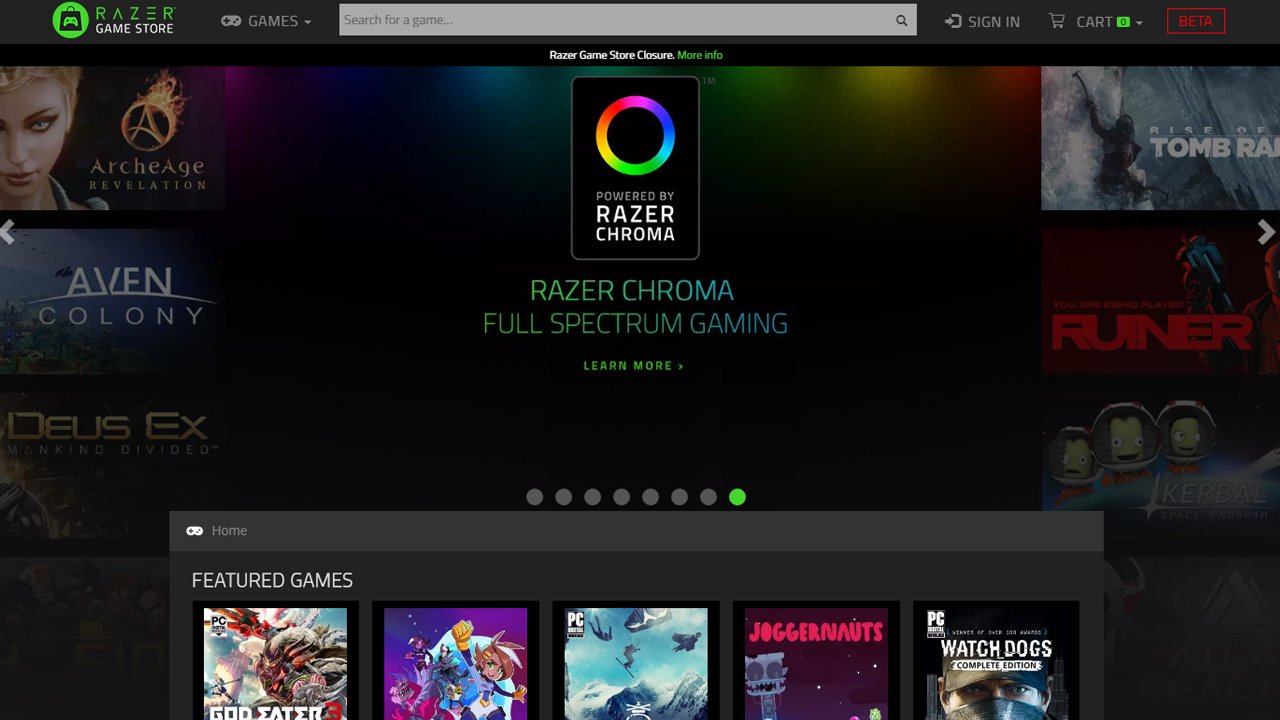Open the shopping cart icon

(1056, 20)
